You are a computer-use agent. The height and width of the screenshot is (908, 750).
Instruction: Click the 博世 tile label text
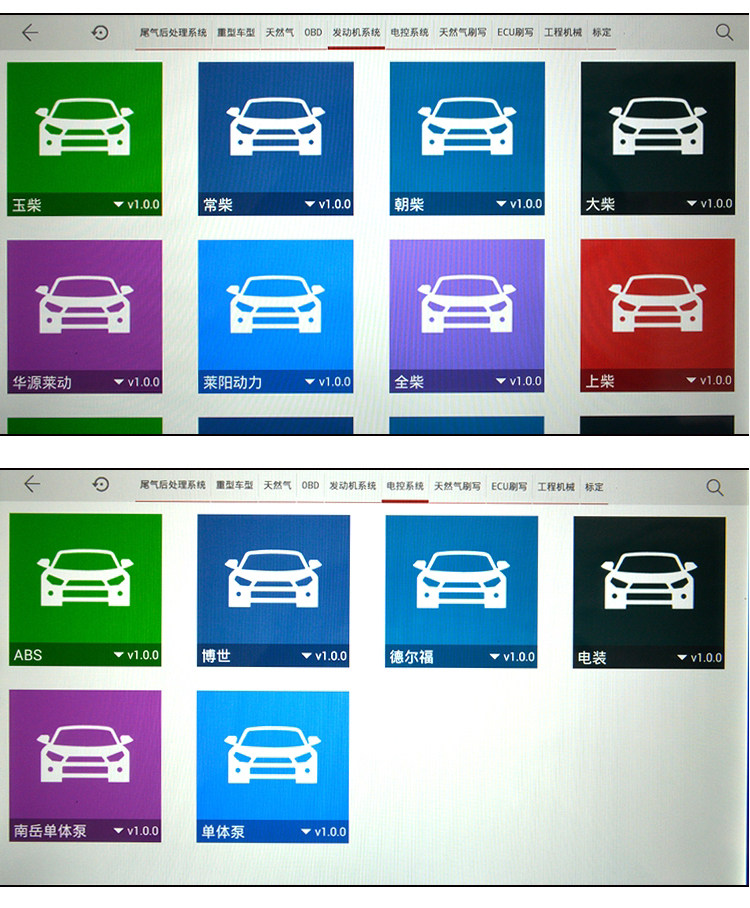point(216,656)
